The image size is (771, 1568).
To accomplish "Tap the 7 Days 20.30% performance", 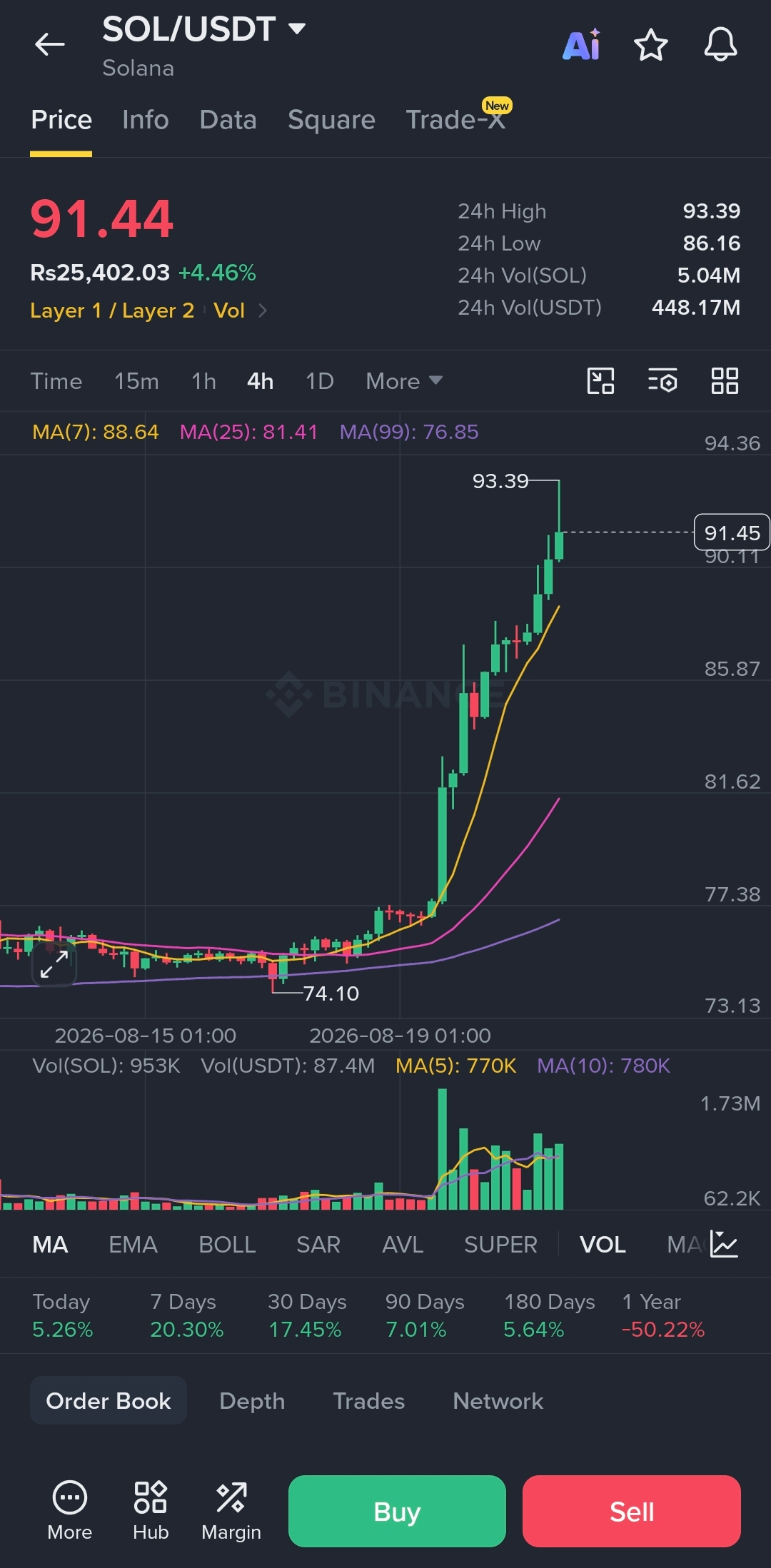I will (187, 1315).
